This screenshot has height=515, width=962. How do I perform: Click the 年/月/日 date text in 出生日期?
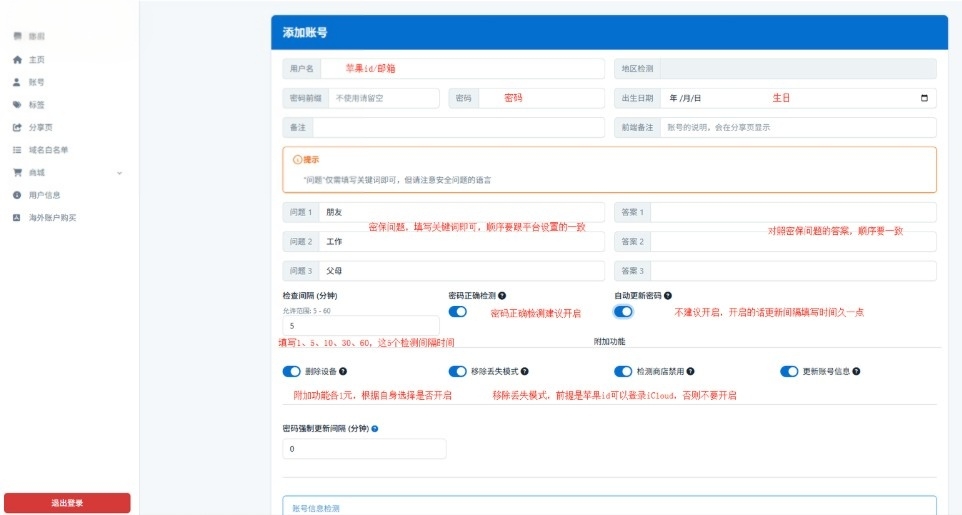(x=685, y=98)
